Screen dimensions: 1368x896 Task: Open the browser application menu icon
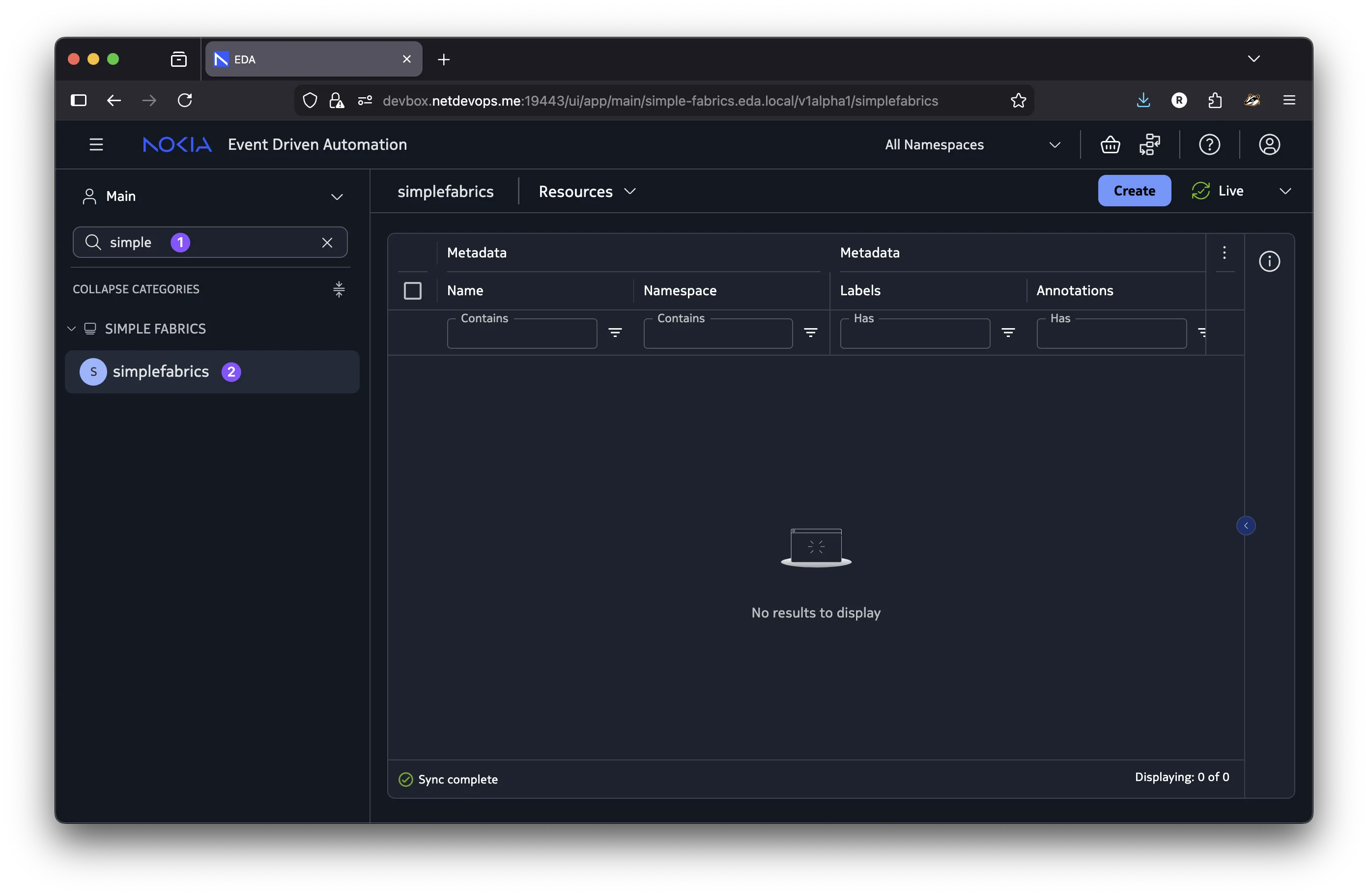pos(1289,101)
